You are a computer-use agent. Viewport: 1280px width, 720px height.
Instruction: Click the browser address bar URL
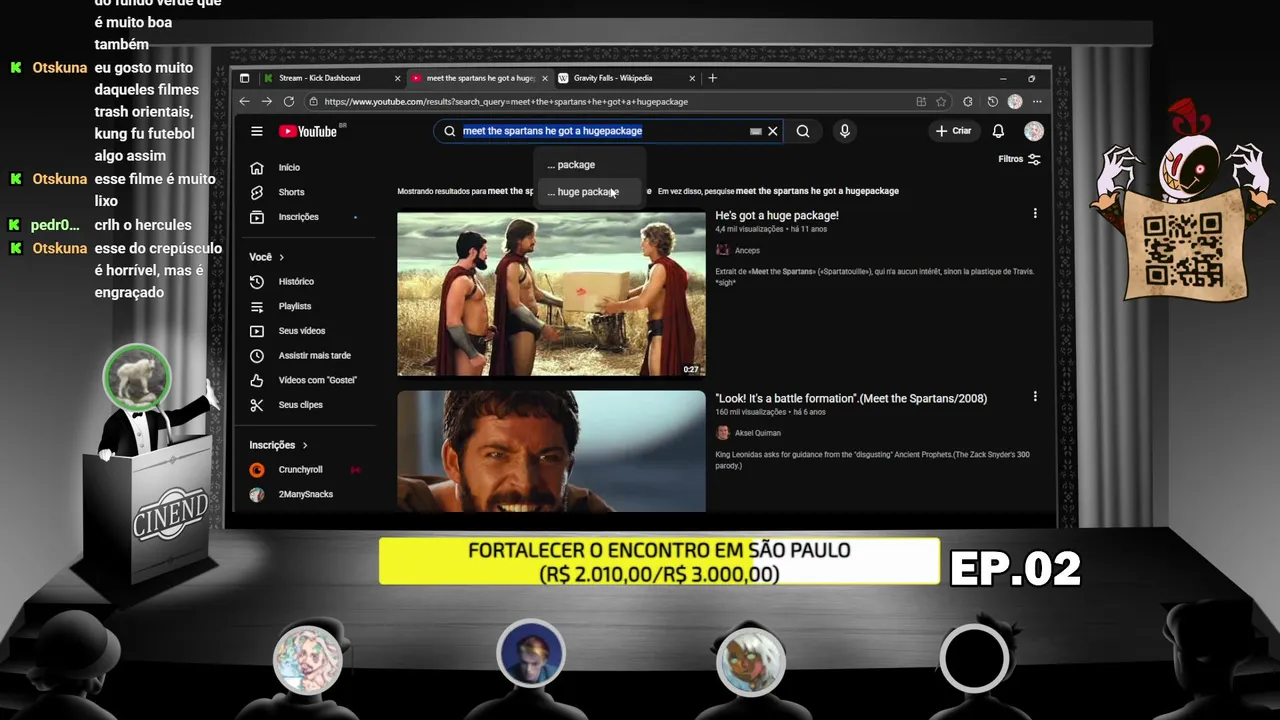(x=506, y=101)
